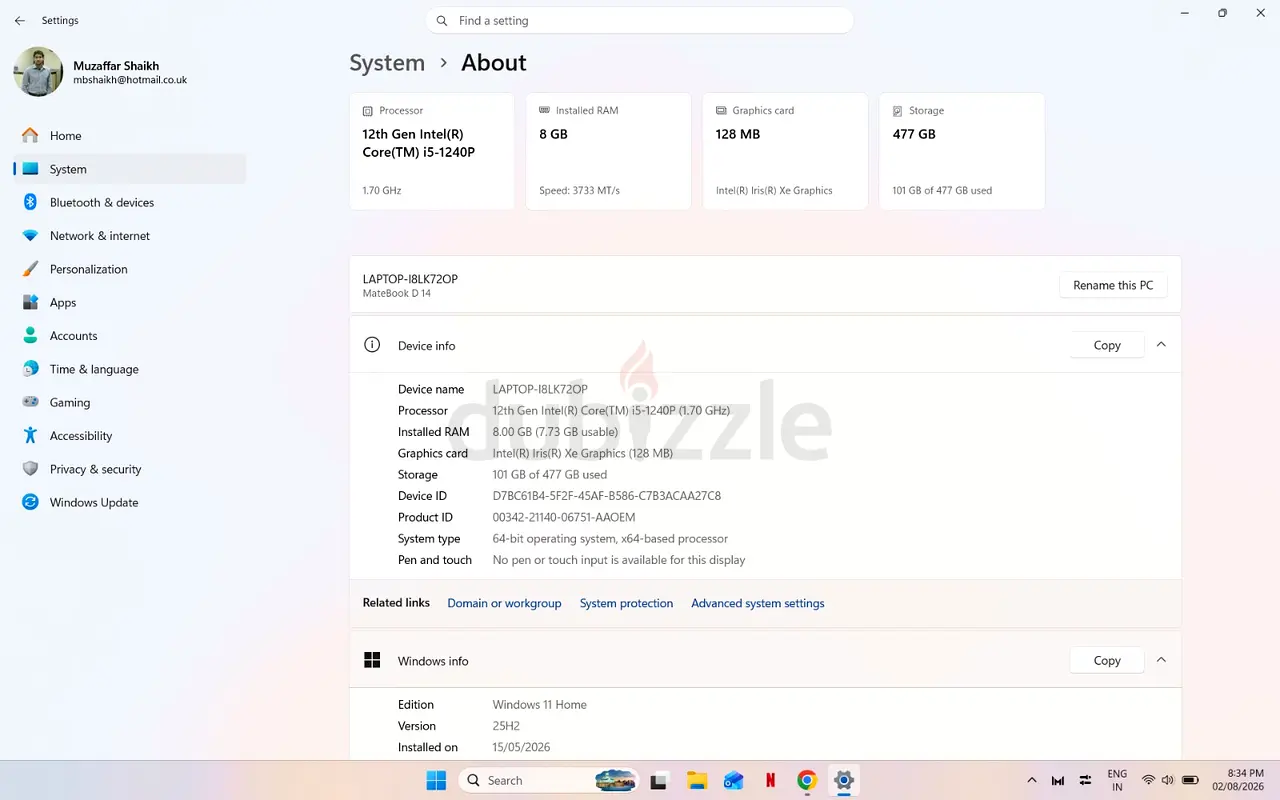The height and width of the screenshot is (800, 1280).
Task: Click the taskbar Search box
Action: tap(549, 780)
